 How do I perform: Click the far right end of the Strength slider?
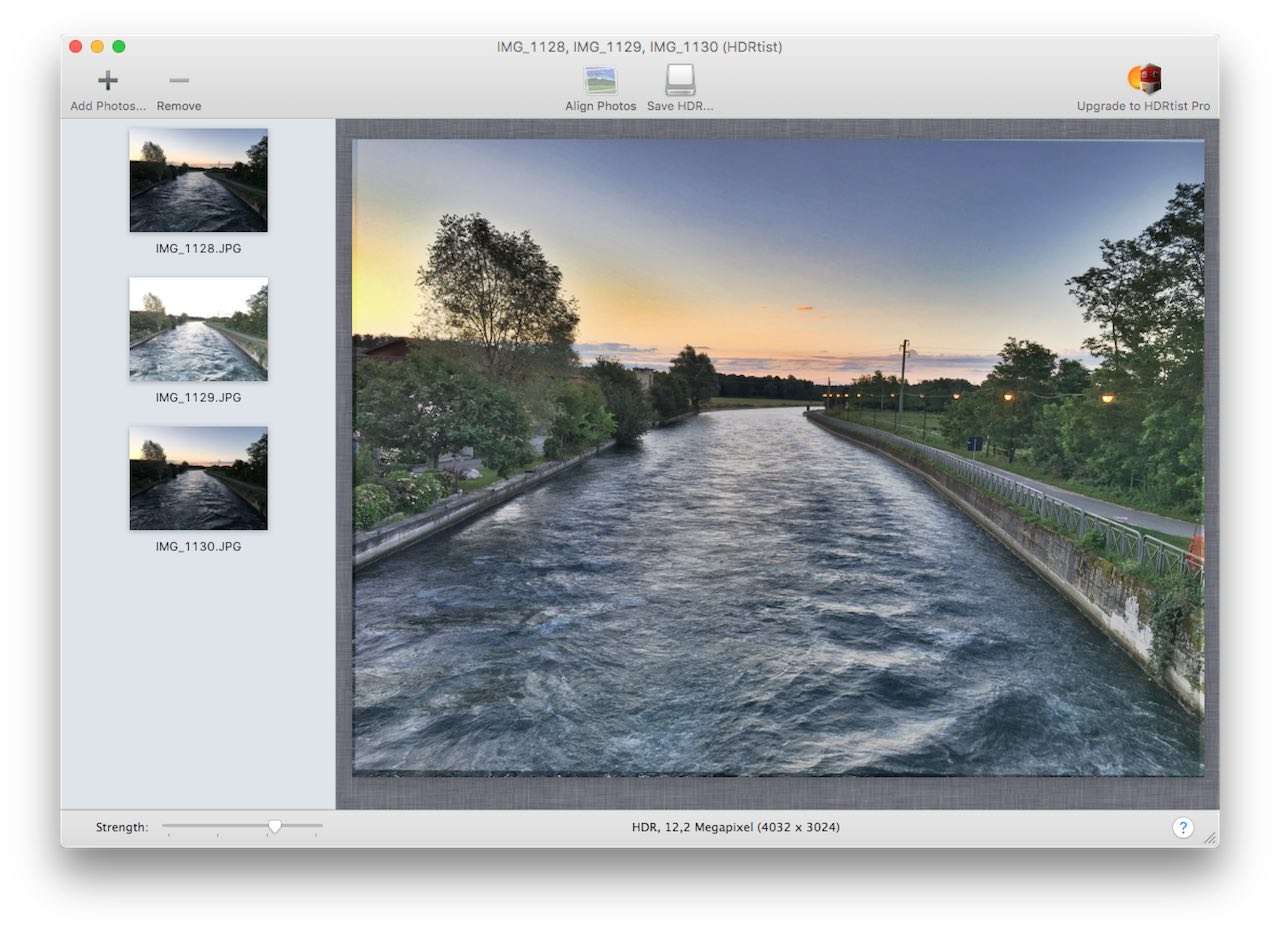tap(319, 826)
